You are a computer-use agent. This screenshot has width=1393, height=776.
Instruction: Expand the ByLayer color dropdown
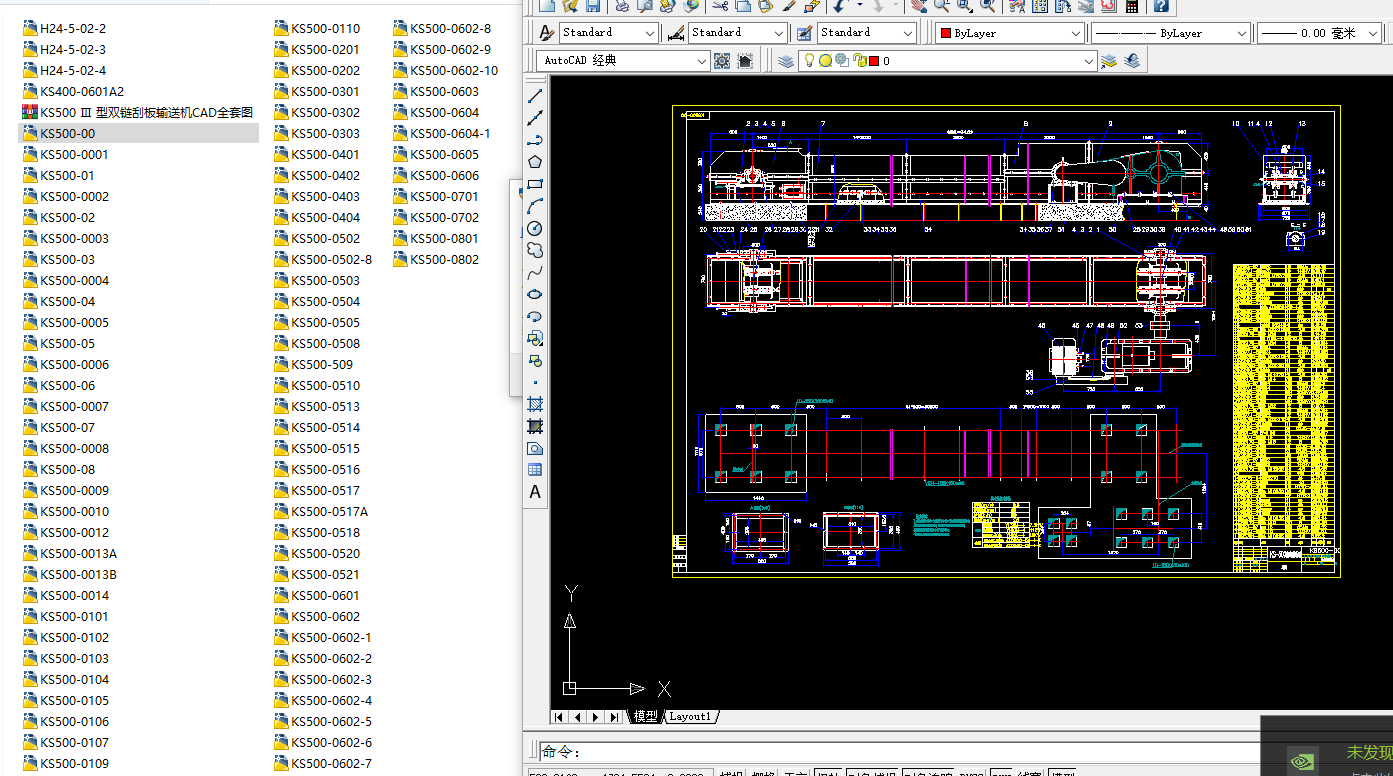pos(1076,33)
